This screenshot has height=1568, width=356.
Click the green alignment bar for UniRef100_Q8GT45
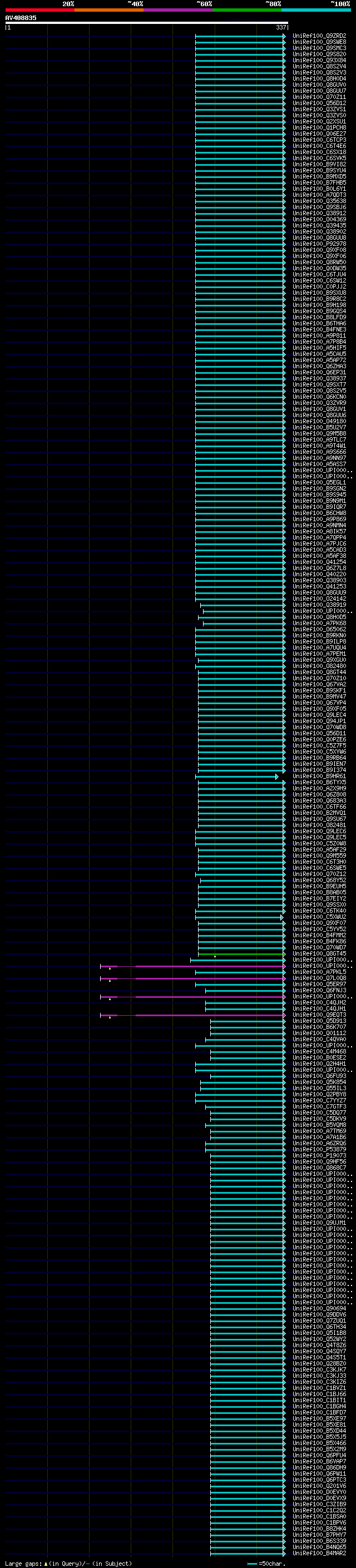(x=241, y=954)
